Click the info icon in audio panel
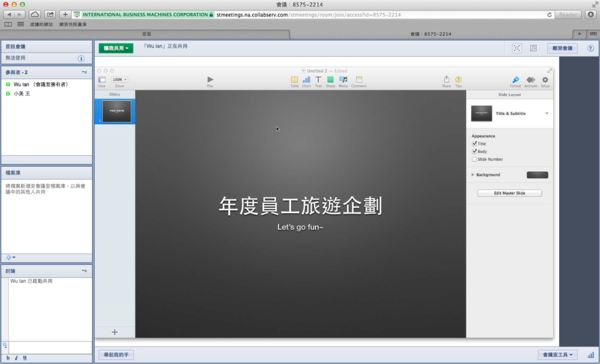The height and width of the screenshot is (364, 600). point(81,58)
